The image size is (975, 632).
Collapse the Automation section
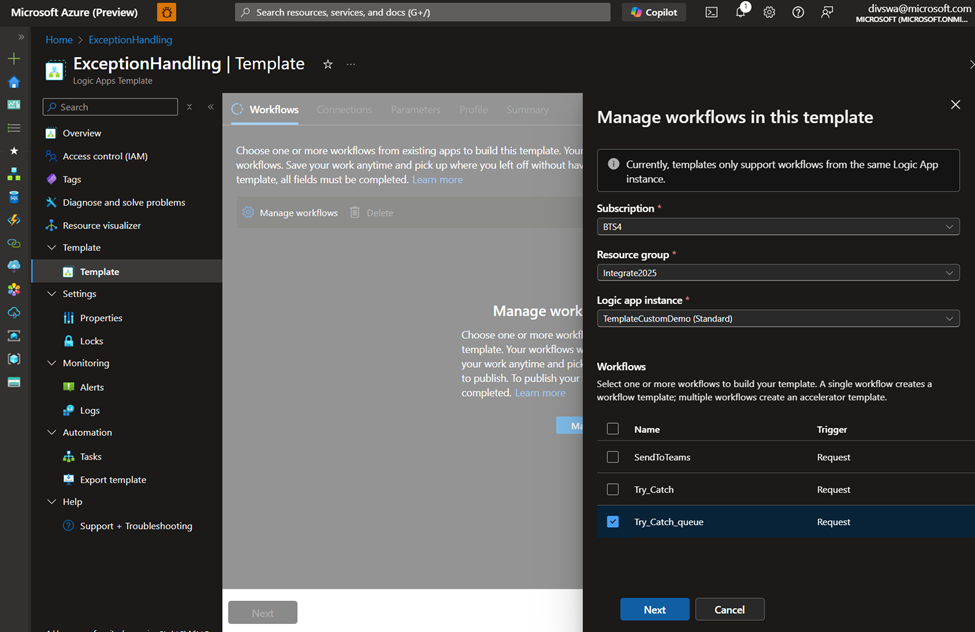(x=52, y=432)
